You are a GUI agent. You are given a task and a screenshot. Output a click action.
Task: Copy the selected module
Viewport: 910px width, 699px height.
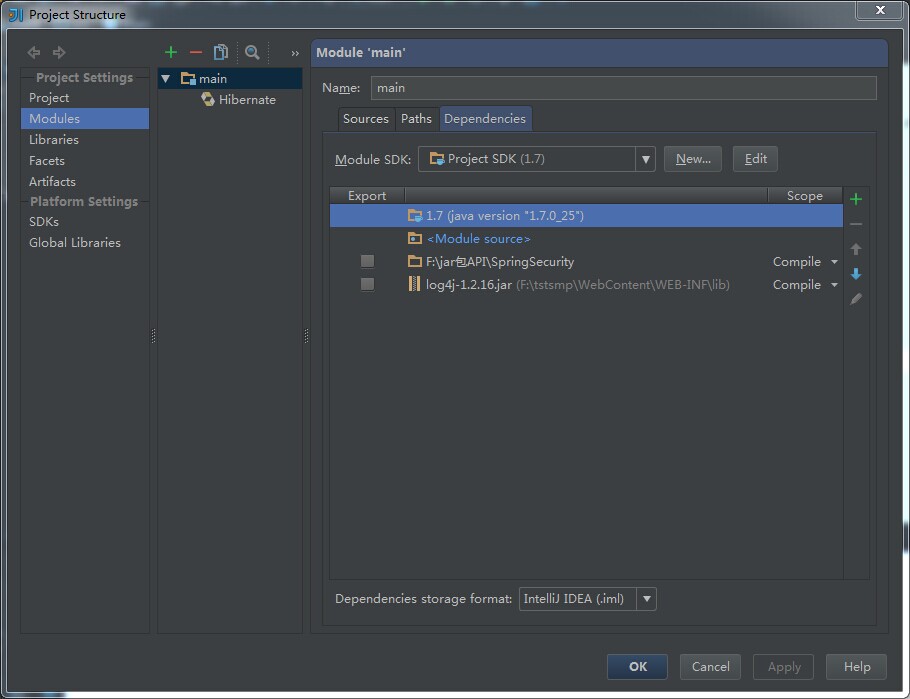click(221, 52)
